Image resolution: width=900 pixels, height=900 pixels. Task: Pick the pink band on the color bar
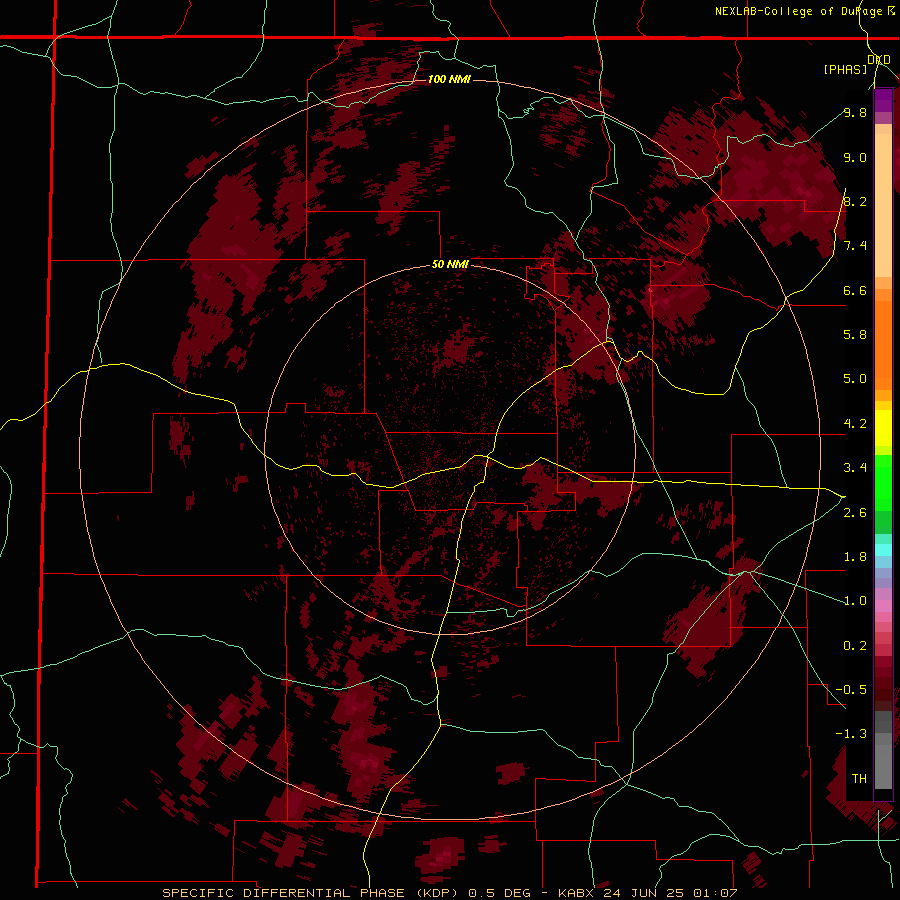(x=883, y=606)
